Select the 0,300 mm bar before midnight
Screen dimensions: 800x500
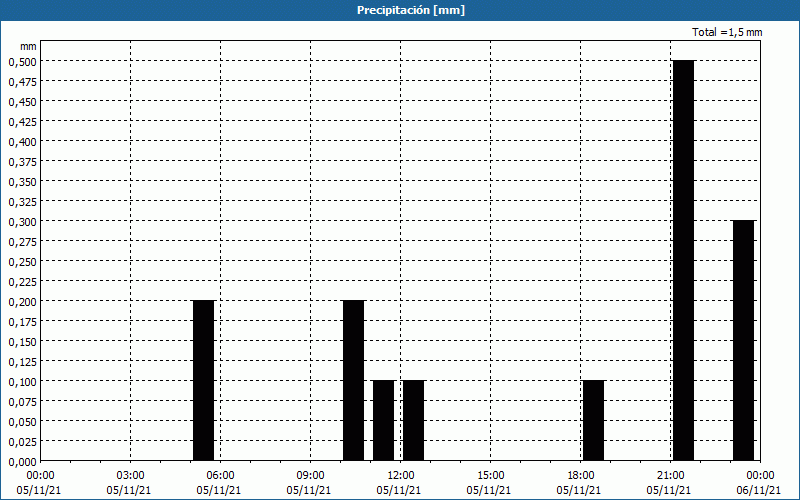point(743,340)
